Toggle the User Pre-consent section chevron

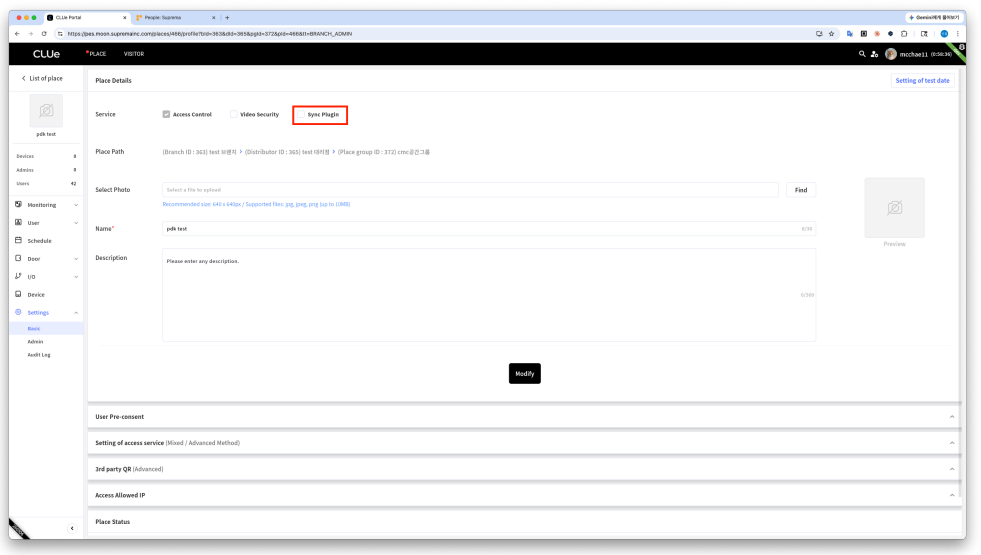coord(952,417)
